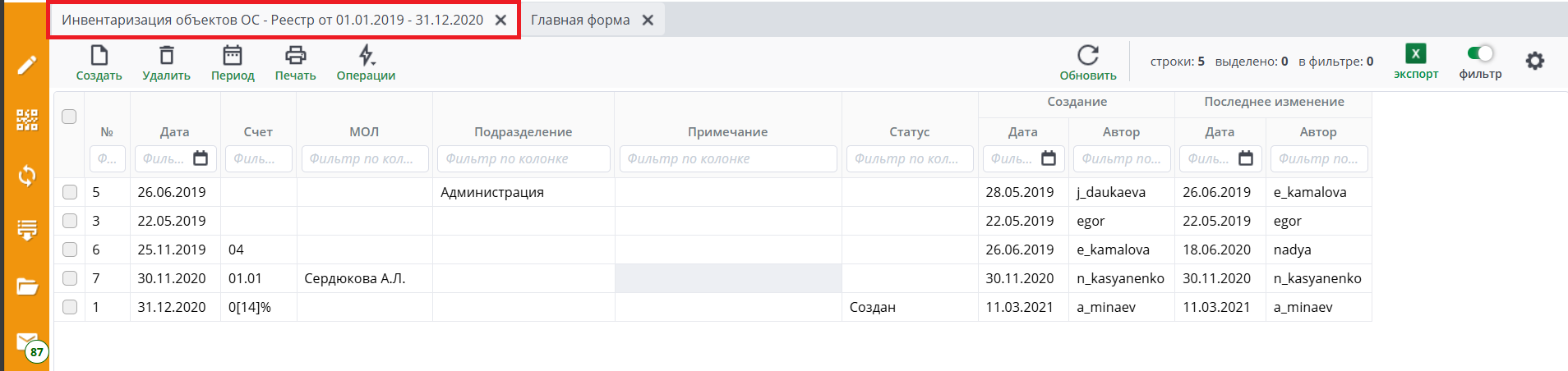Sort by the Подразделение column header
The width and height of the screenshot is (1568, 371).
click(x=523, y=132)
